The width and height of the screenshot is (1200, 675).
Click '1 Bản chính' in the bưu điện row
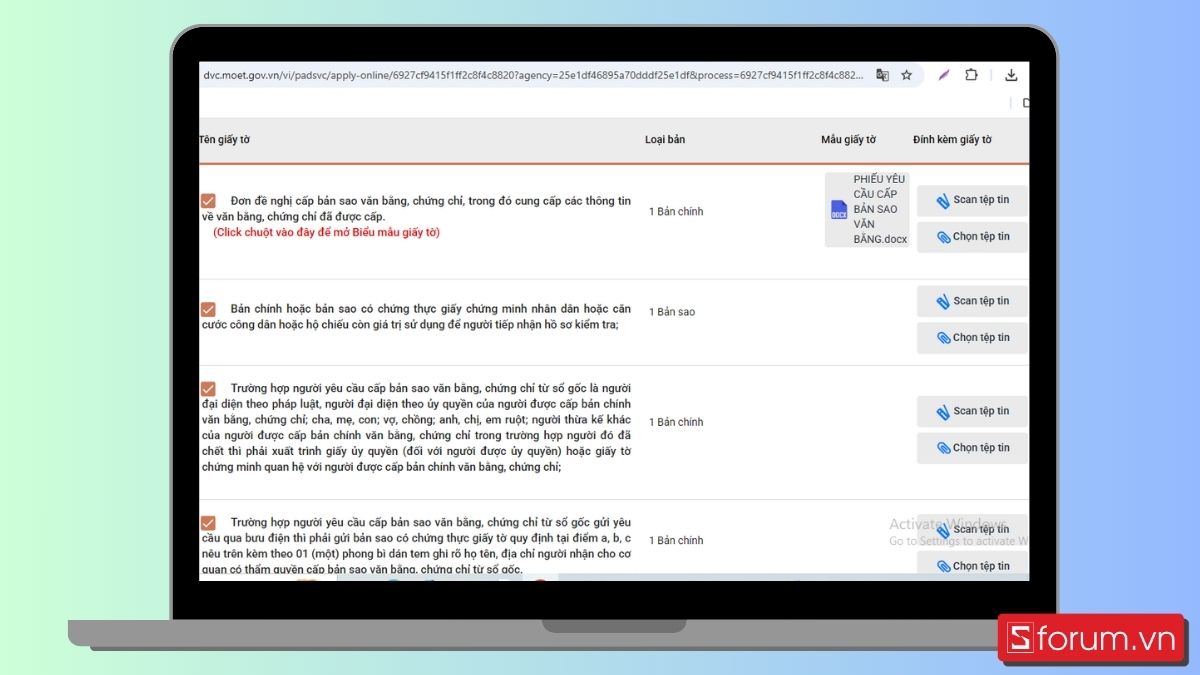(676, 541)
